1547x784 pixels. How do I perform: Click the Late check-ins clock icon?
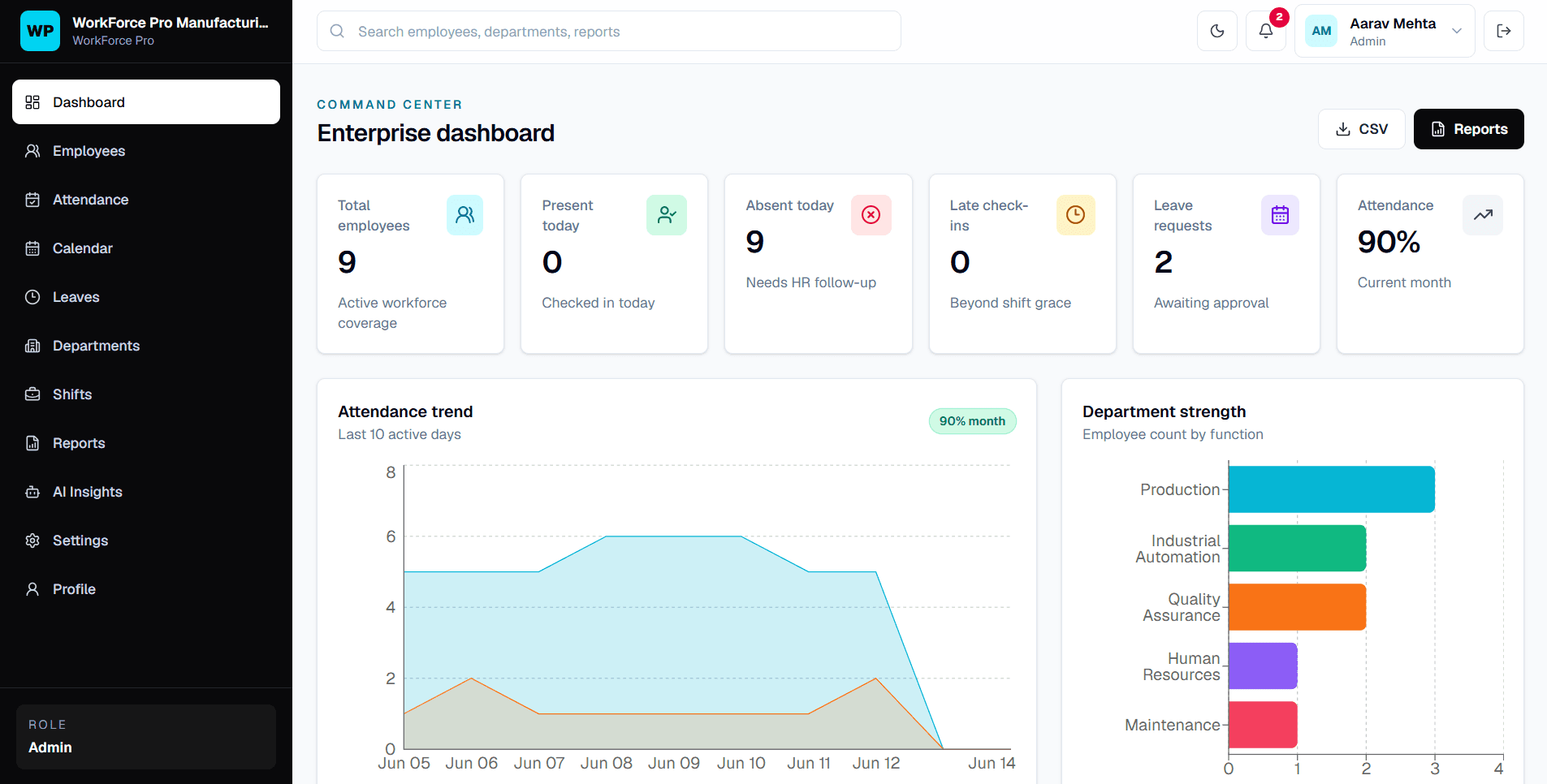[1076, 215]
